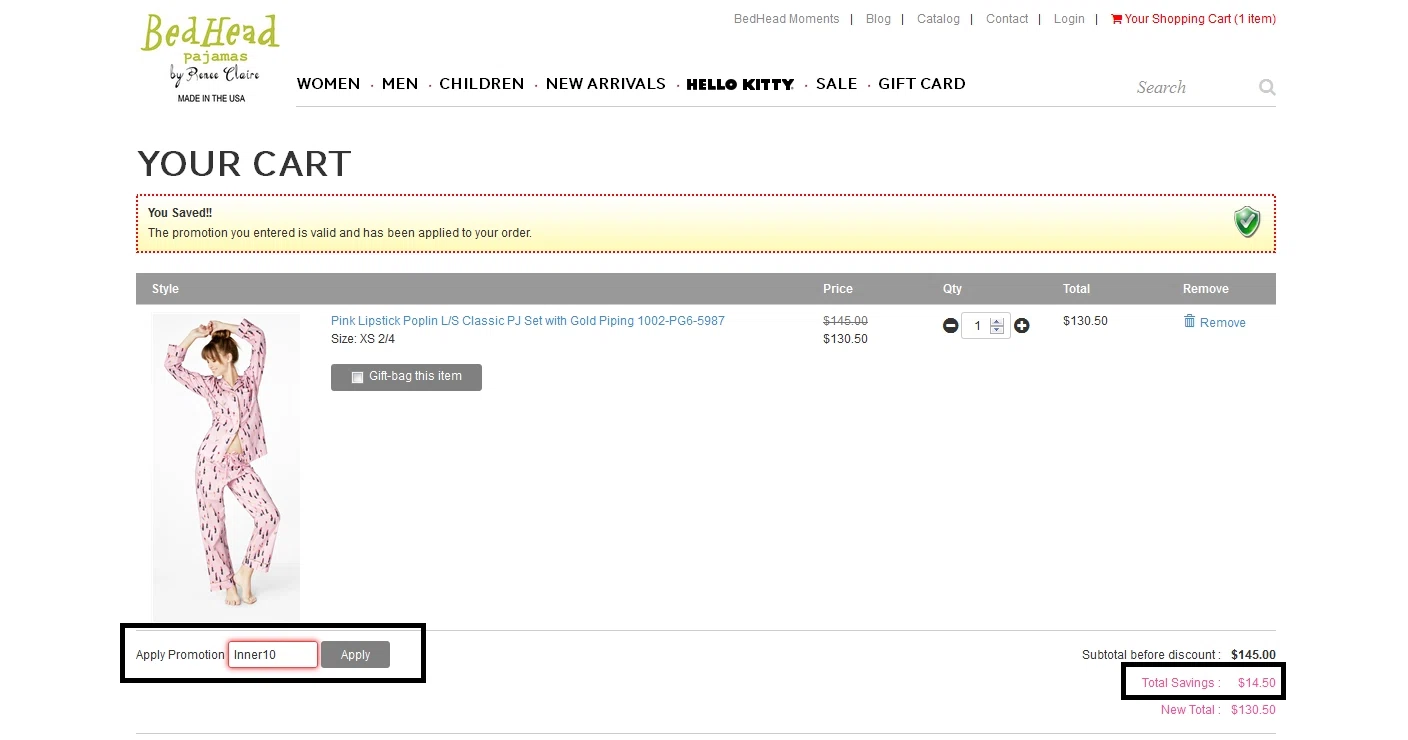
Task: Tick the Gift-bag this item checkbox
Action: 357,377
